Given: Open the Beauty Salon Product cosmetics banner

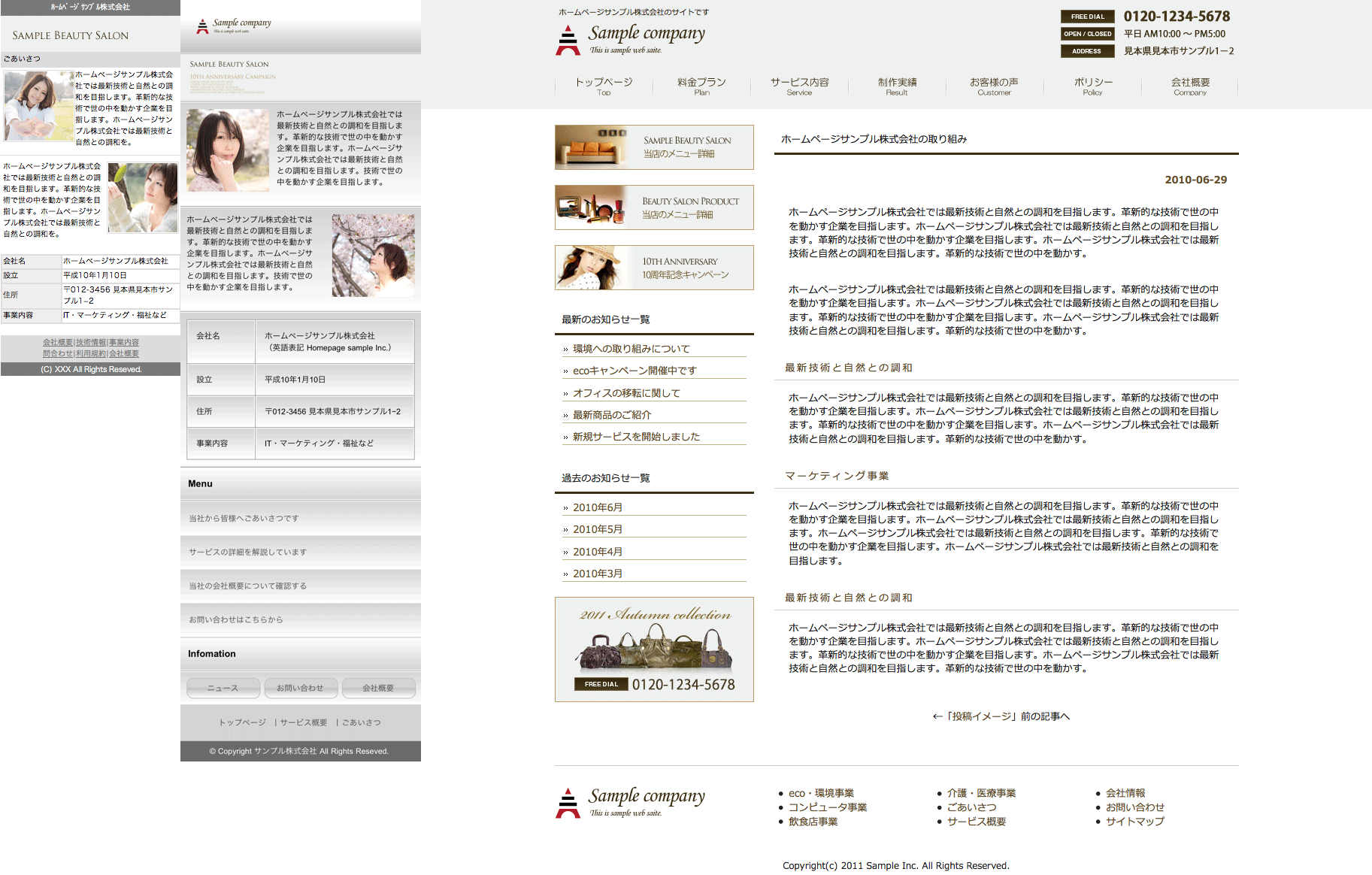Looking at the screenshot, I should point(654,207).
